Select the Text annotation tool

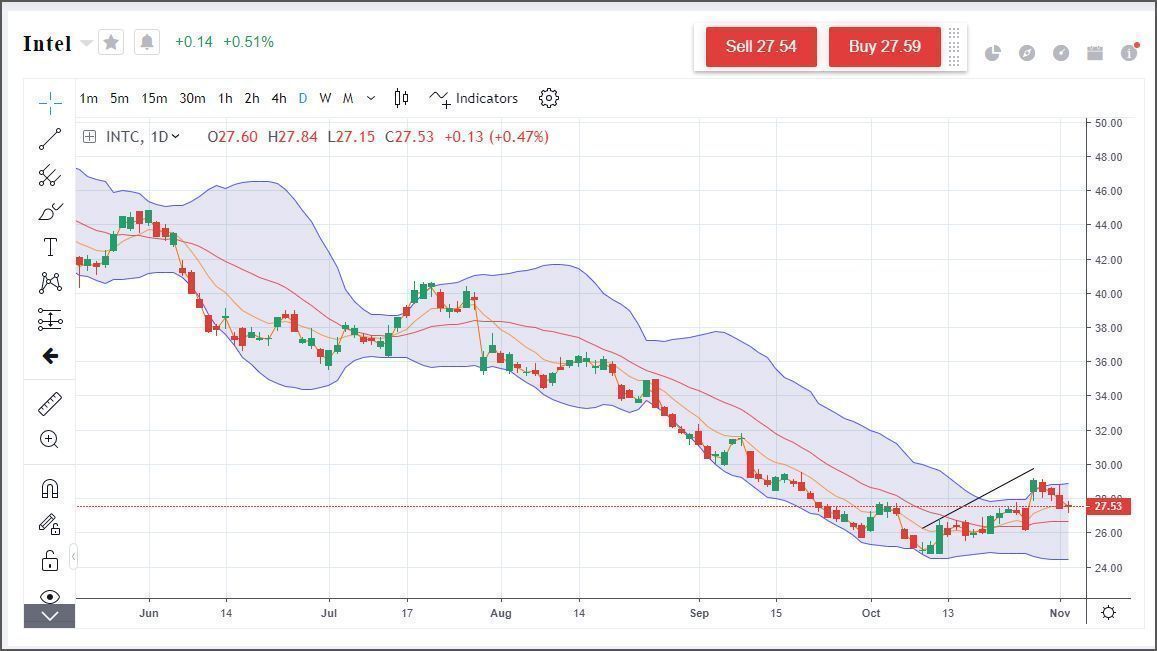coord(50,247)
